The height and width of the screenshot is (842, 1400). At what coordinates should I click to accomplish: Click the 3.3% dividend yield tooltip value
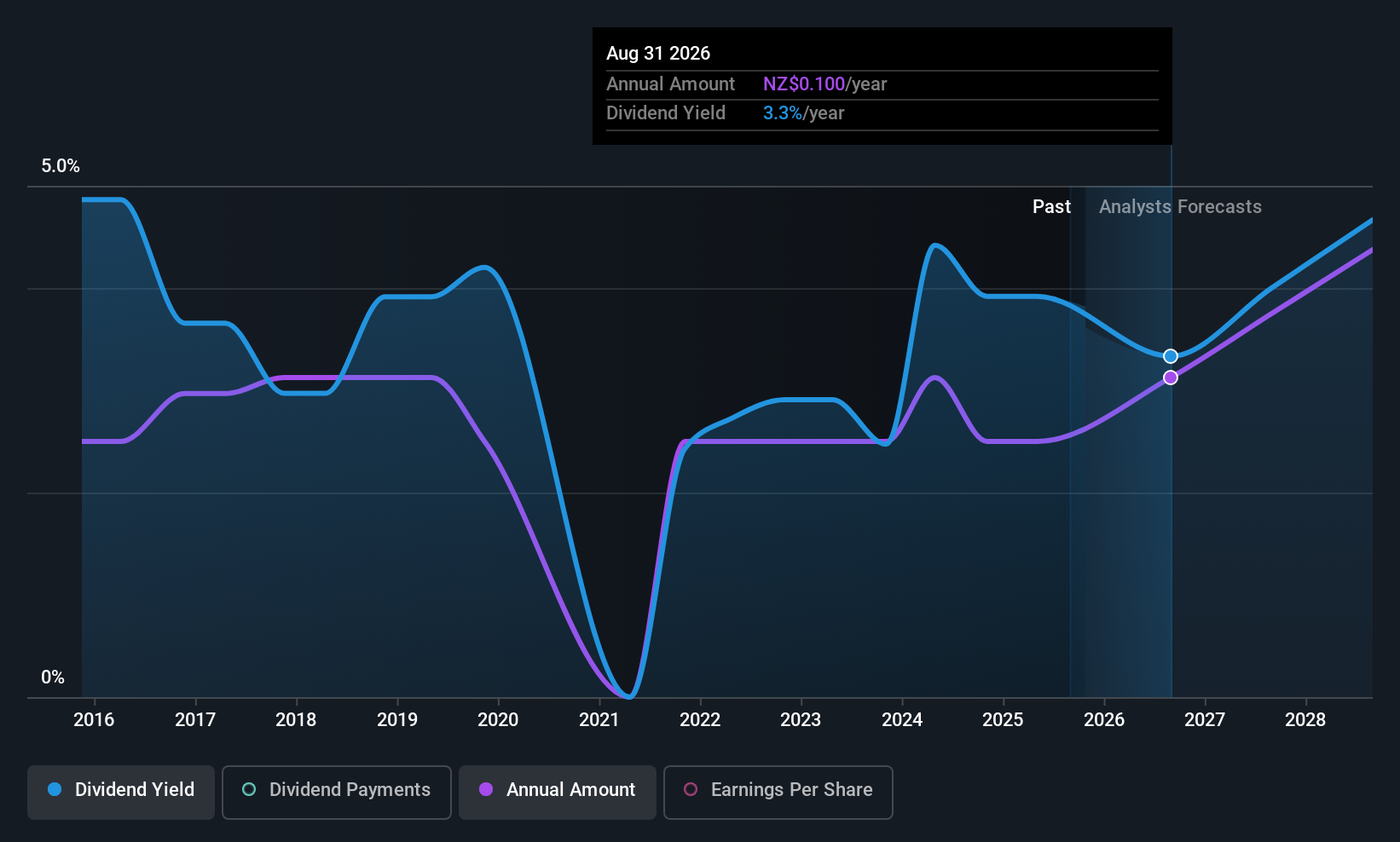783,112
